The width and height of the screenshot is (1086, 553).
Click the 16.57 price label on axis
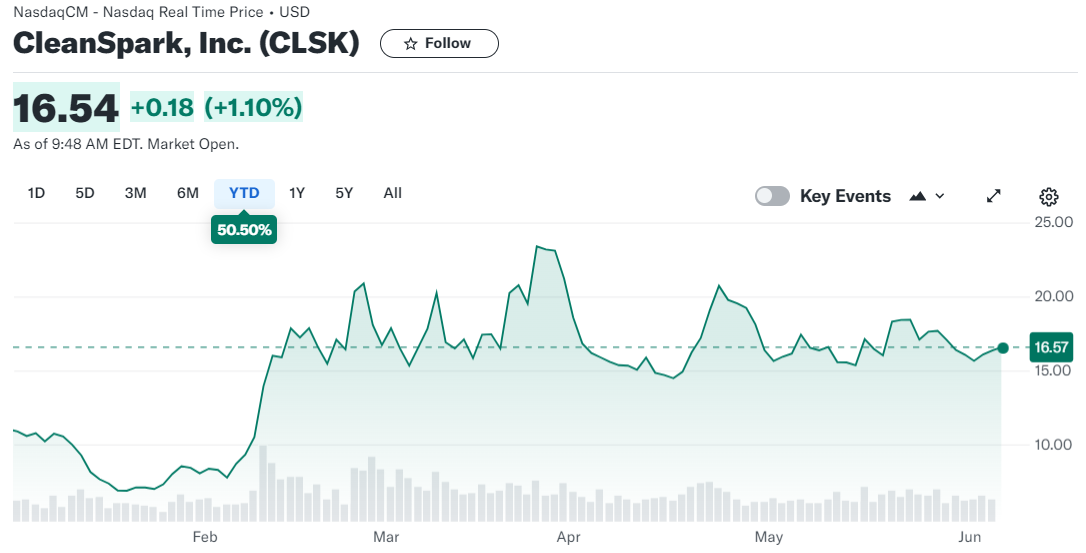coord(1051,347)
